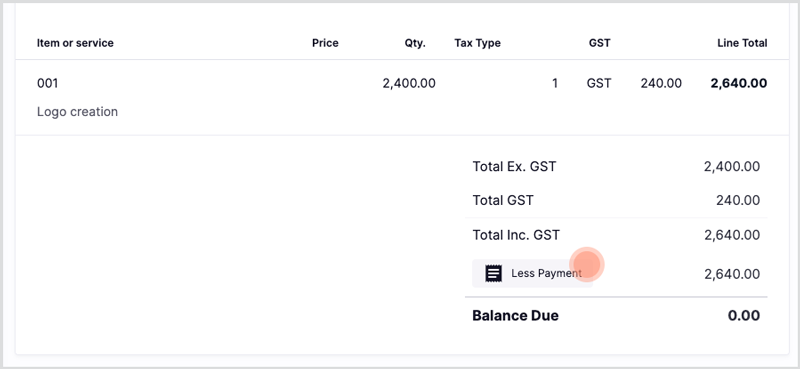Select item code 001
The image size is (800, 369).
[x=47, y=83]
